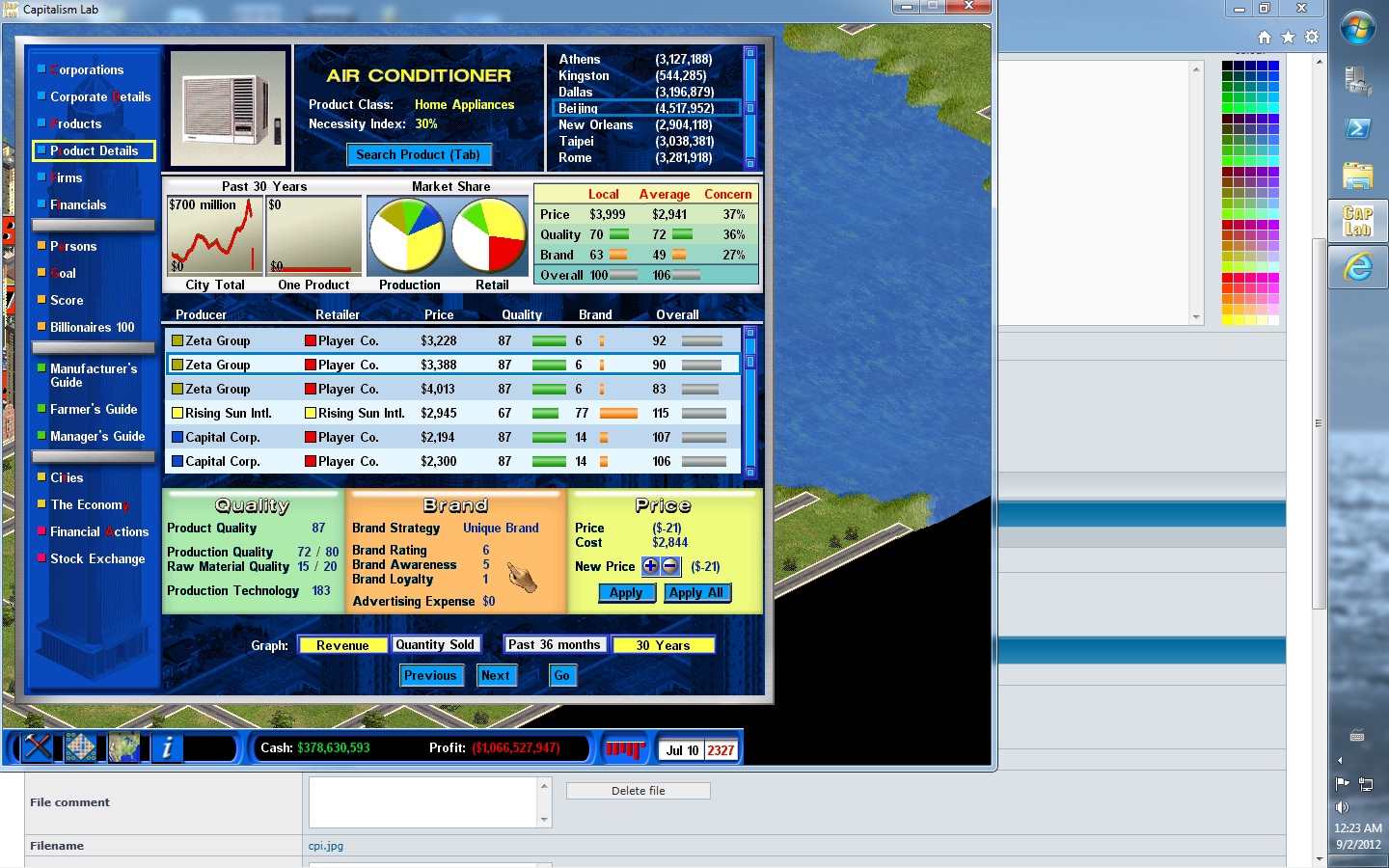Launch PowerShell from the taskbar

1358,128
